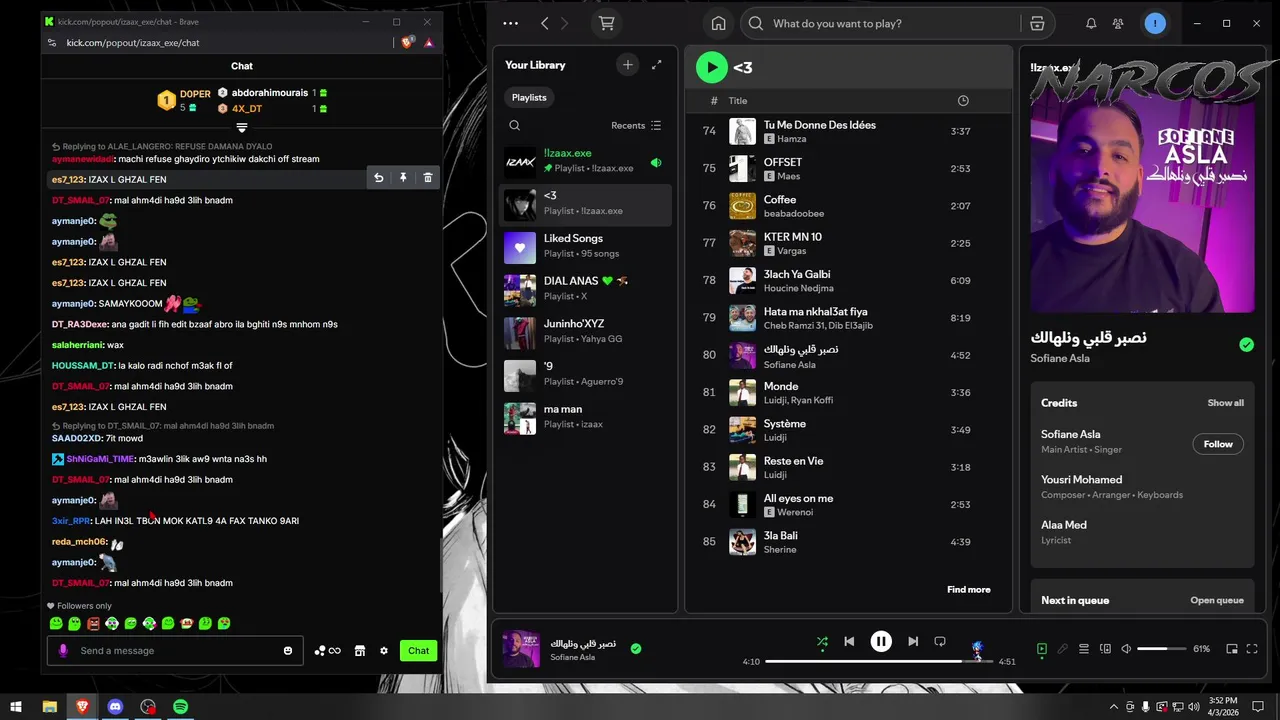Delete the highlighted es7_123 message

428,178
